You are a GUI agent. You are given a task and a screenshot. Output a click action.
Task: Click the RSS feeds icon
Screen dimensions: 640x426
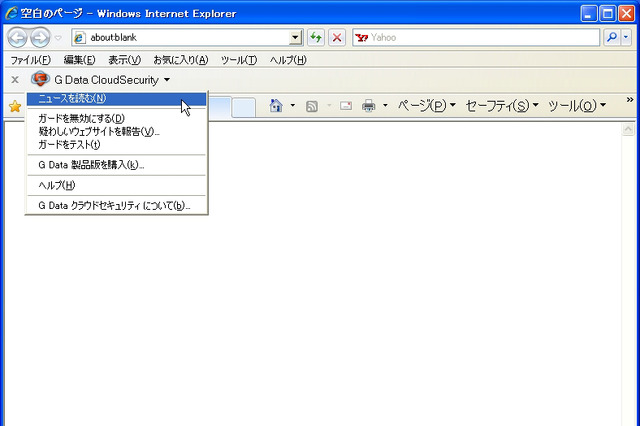pos(312,106)
